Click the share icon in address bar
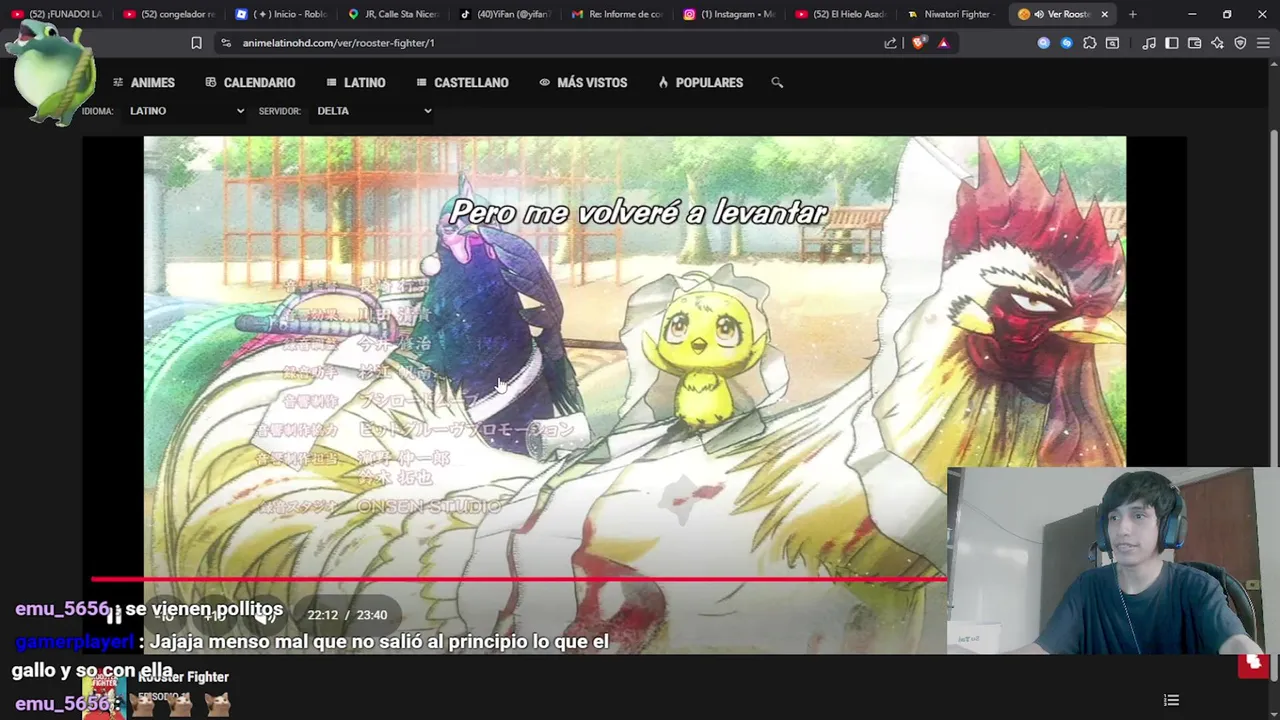 click(x=890, y=43)
